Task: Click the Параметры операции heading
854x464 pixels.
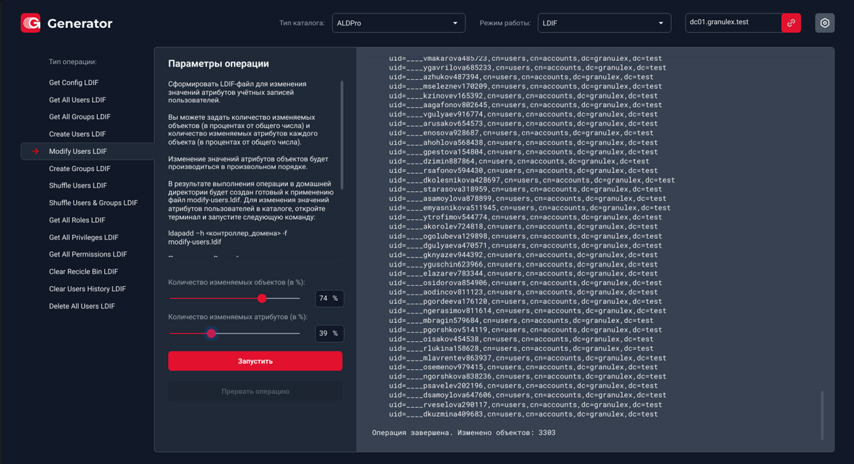Action: point(218,64)
